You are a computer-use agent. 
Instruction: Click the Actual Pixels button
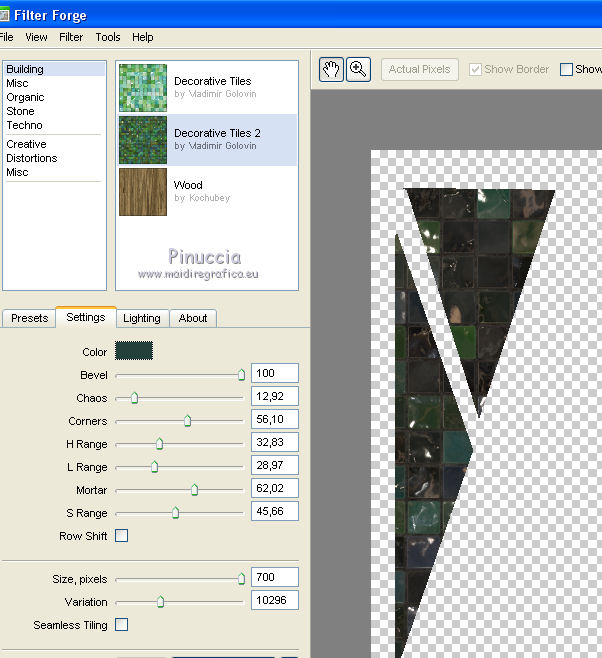click(x=419, y=69)
